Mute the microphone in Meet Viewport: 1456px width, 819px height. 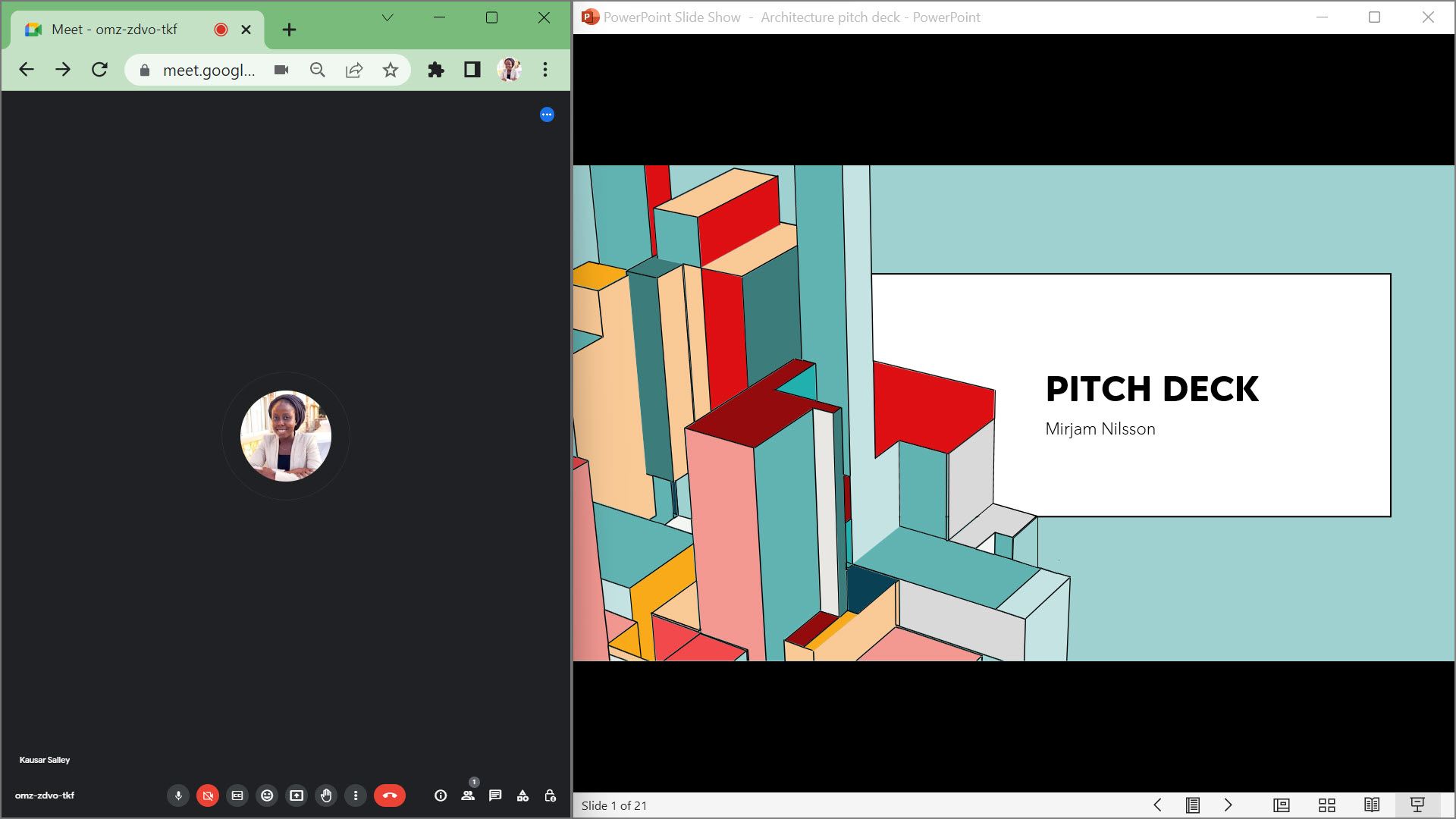pyautogui.click(x=178, y=795)
